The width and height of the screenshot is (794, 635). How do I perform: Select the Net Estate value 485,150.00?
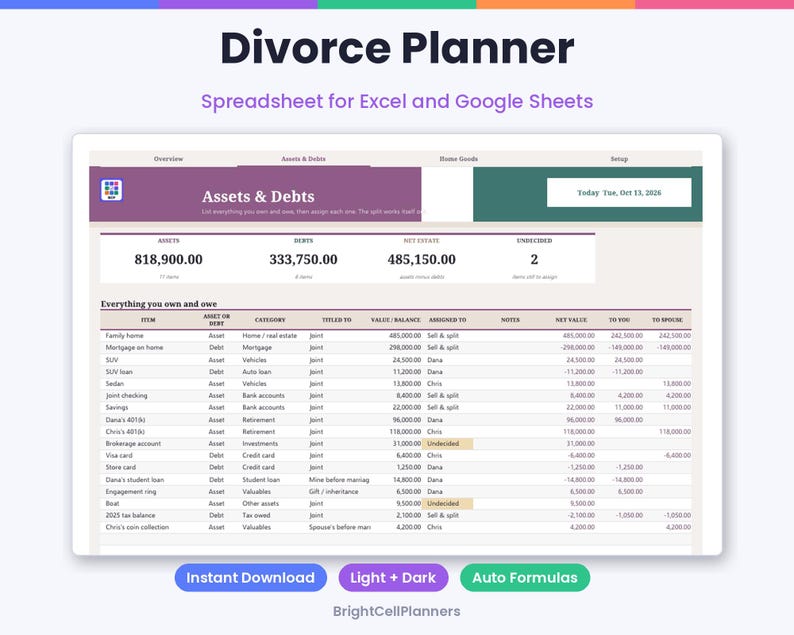pyautogui.click(x=421, y=259)
